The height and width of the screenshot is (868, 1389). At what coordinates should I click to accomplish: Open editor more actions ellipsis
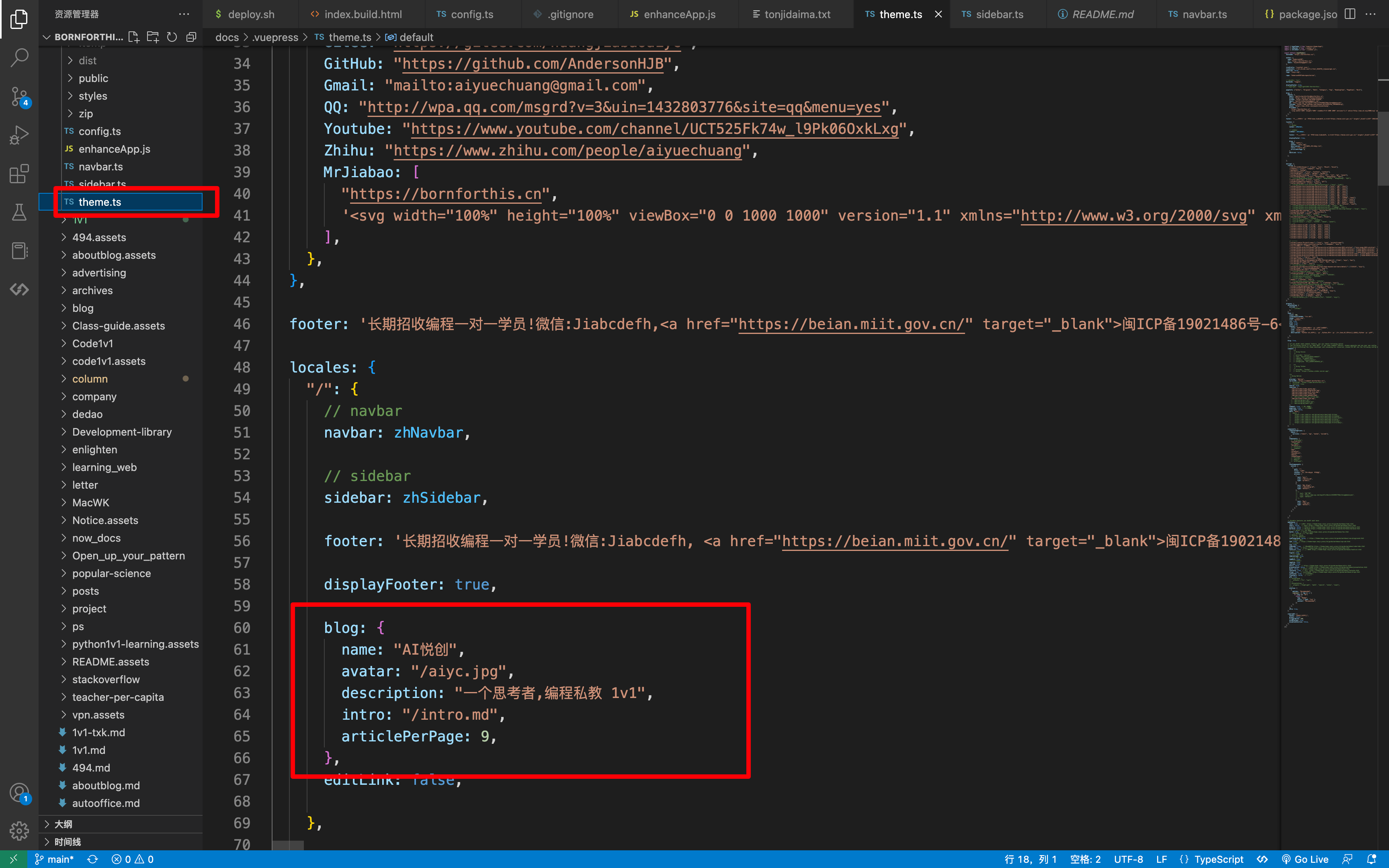[x=1371, y=14]
